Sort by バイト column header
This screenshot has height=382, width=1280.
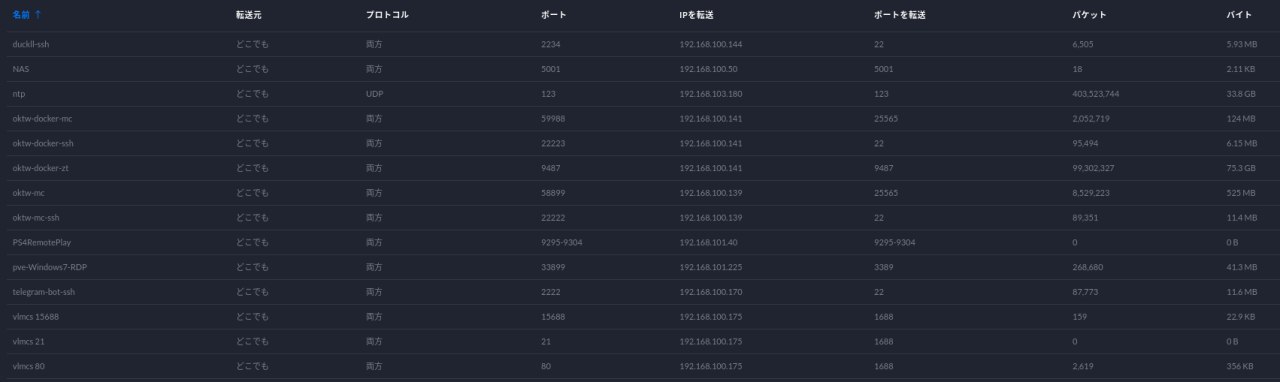pos(1239,15)
